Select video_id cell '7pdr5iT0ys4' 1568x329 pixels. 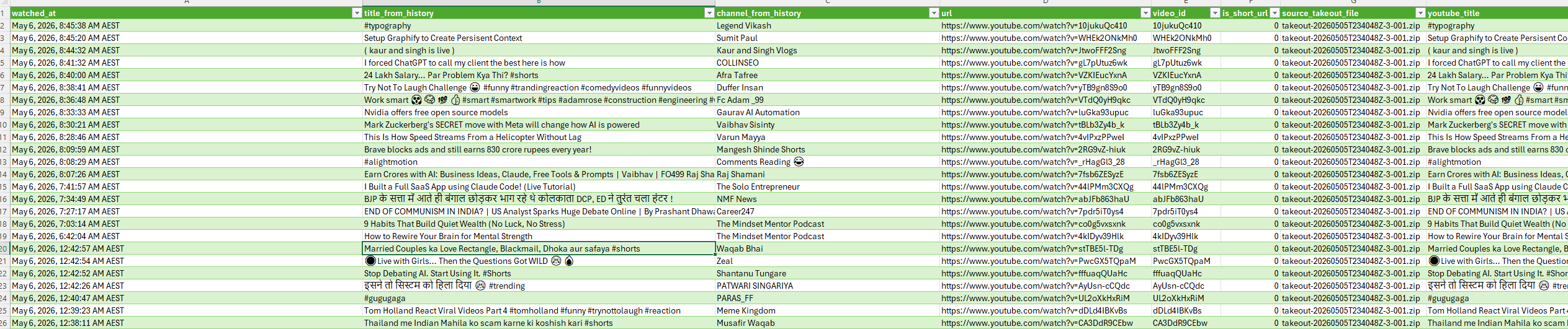(x=1186, y=211)
